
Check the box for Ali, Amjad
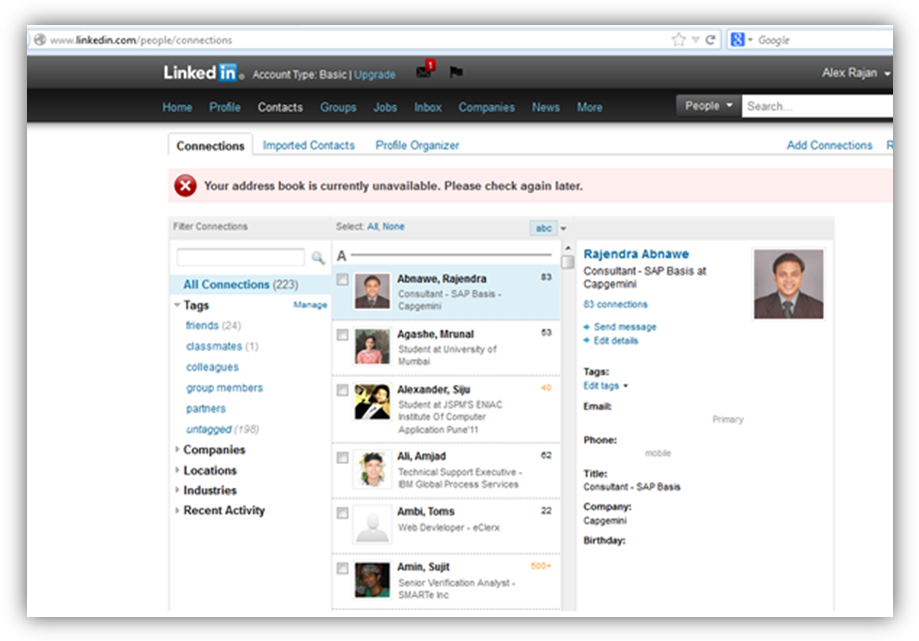coord(342,458)
